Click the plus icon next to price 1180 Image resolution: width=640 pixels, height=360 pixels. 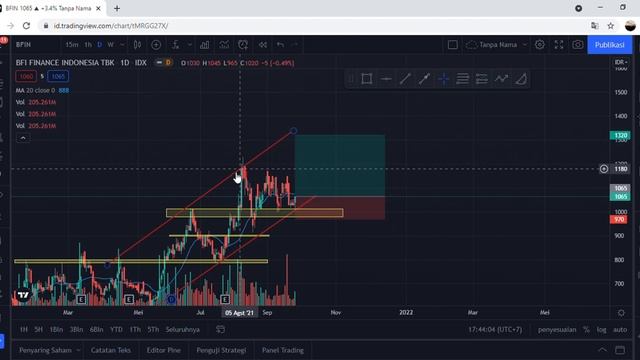coord(604,169)
